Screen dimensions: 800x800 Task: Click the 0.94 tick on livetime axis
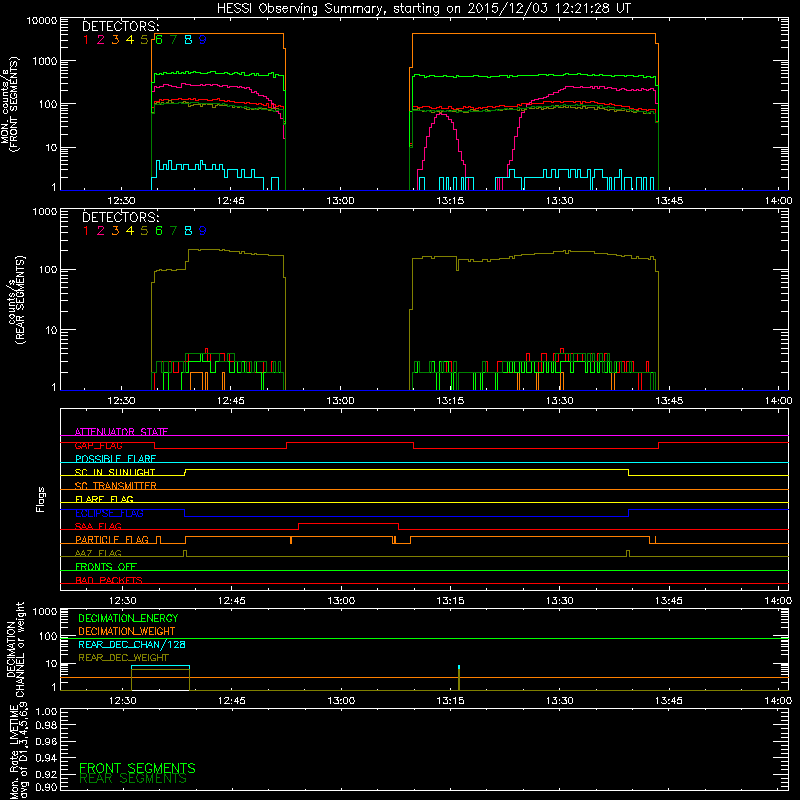[46, 757]
